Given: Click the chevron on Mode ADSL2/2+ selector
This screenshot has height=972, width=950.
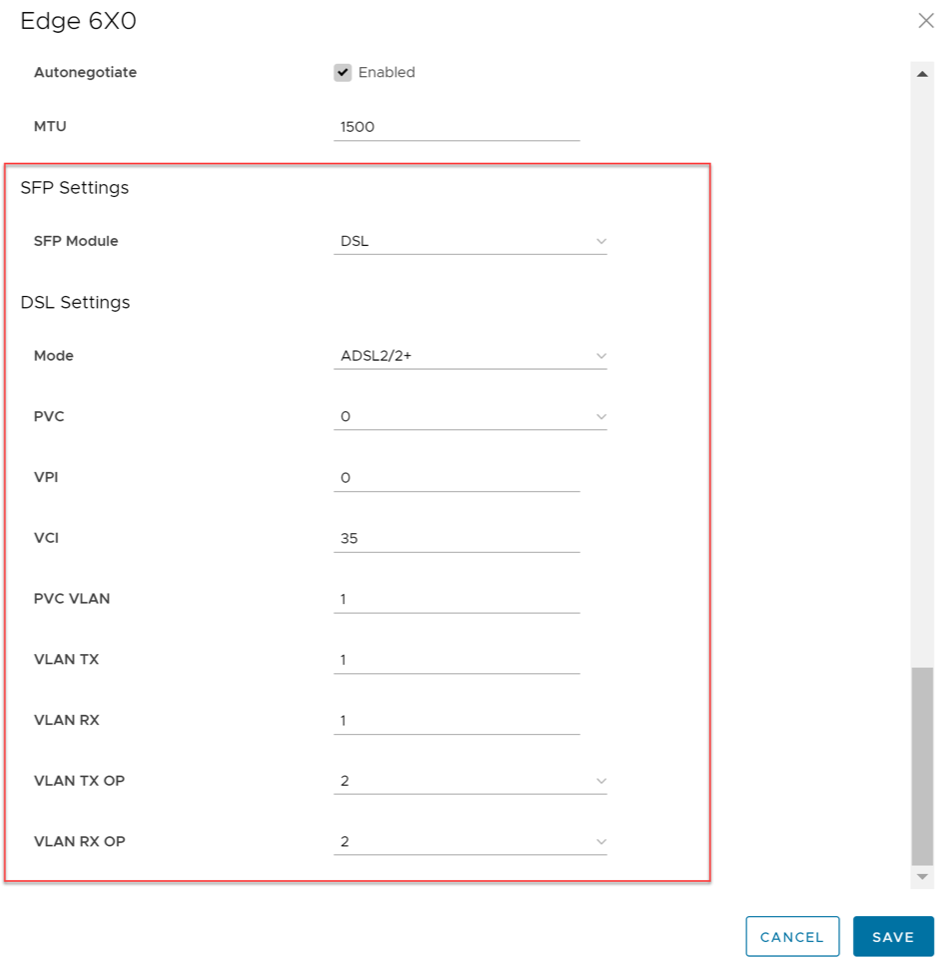Looking at the screenshot, I should [601, 356].
